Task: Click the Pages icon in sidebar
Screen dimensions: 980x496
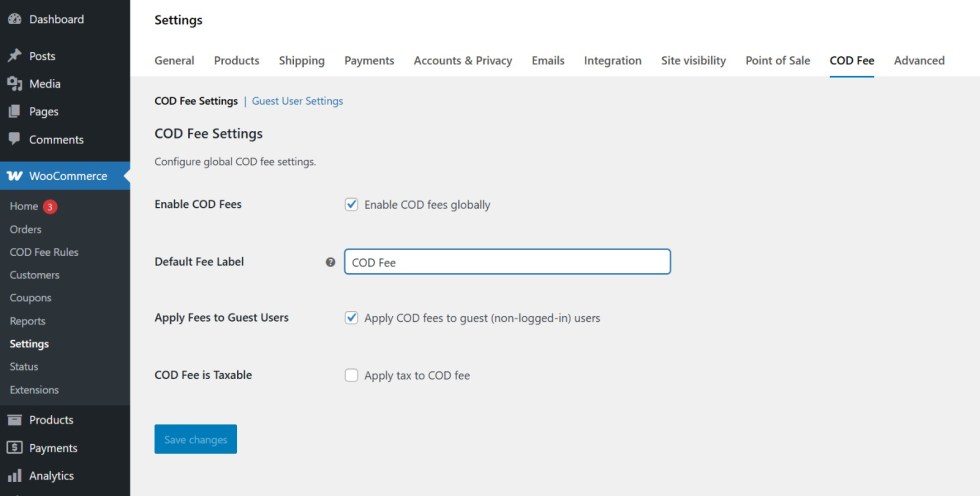Action: pyautogui.click(x=15, y=112)
